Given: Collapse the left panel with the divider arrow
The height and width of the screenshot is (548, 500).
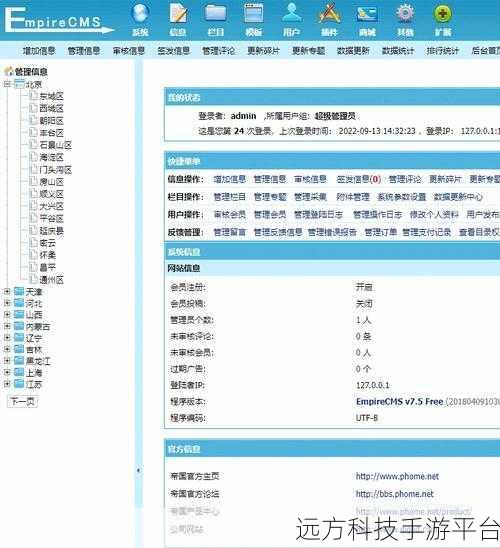Looking at the screenshot, I should point(138,470).
